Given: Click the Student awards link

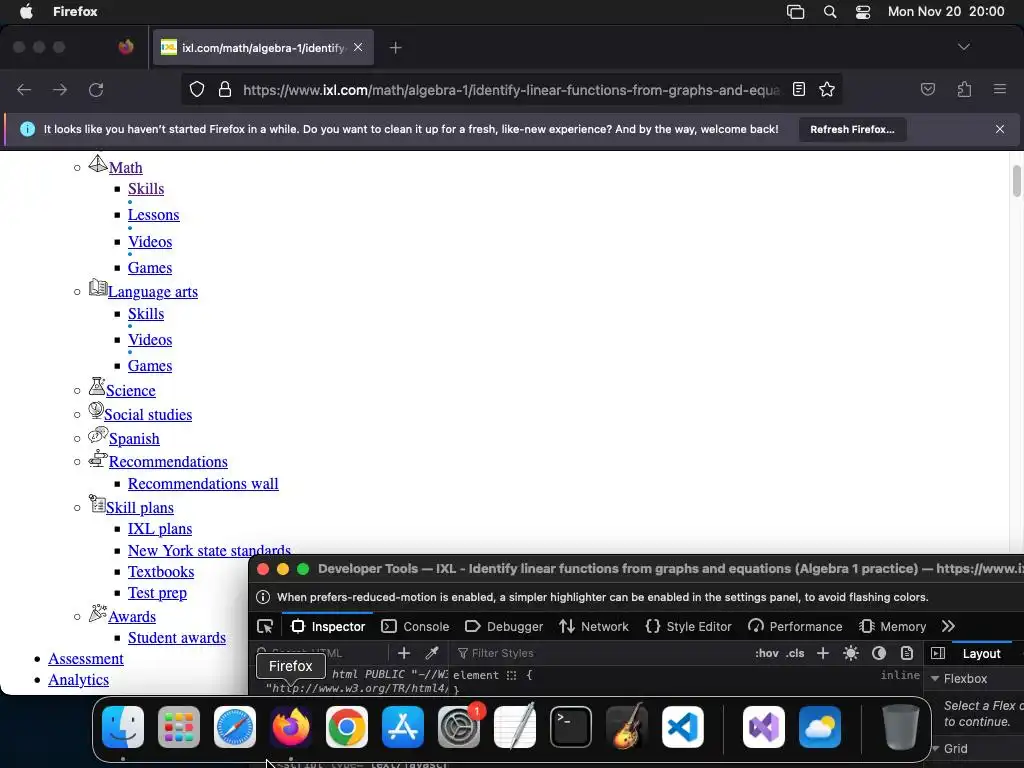Looking at the screenshot, I should pyautogui.click(x=177, y=638).
